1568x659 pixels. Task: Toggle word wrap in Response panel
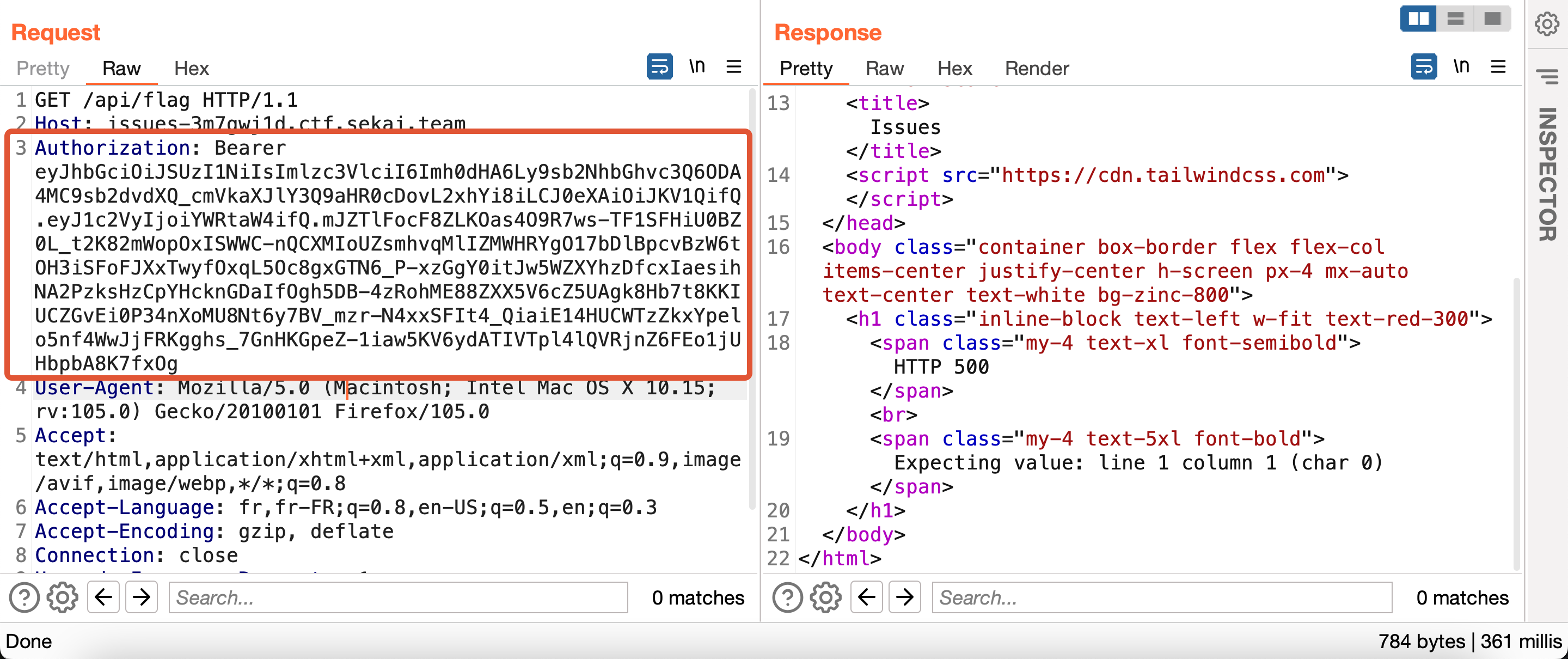pos(1424,66)
